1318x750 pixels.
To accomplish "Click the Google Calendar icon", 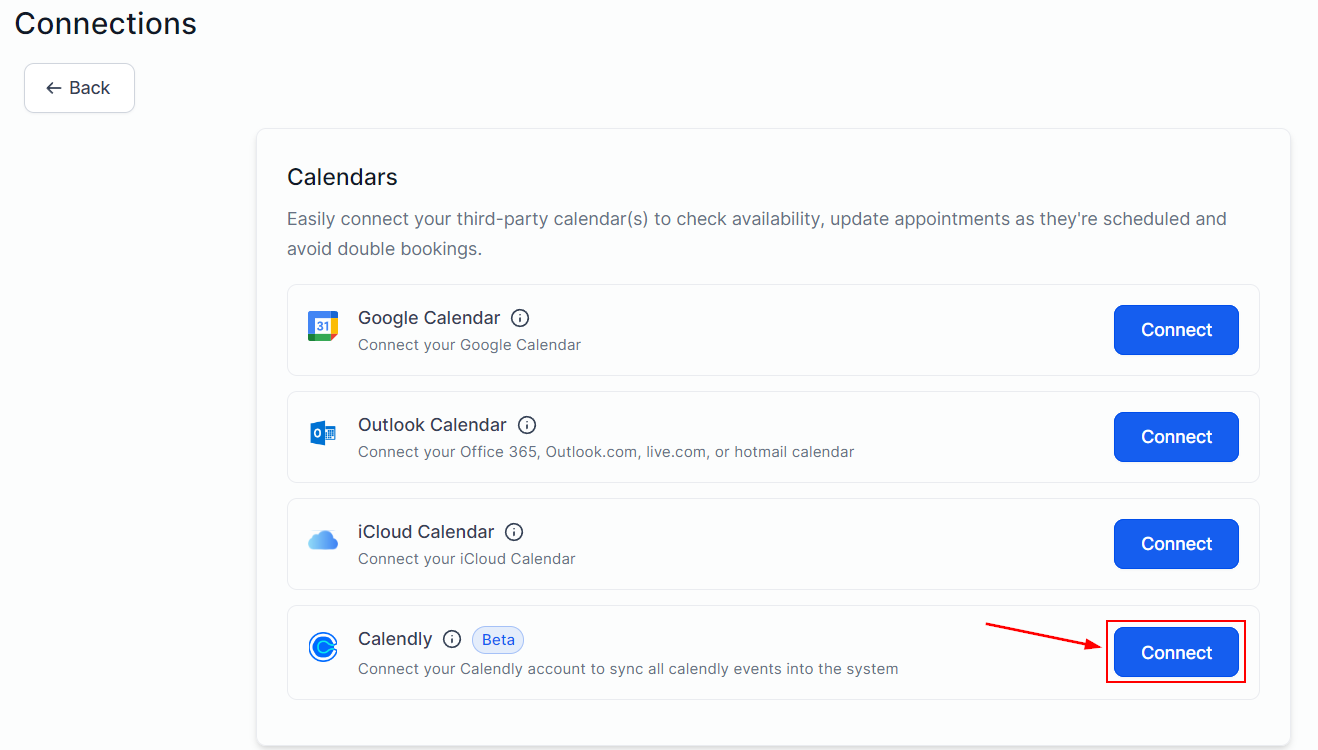I will (x=322, y=326).
